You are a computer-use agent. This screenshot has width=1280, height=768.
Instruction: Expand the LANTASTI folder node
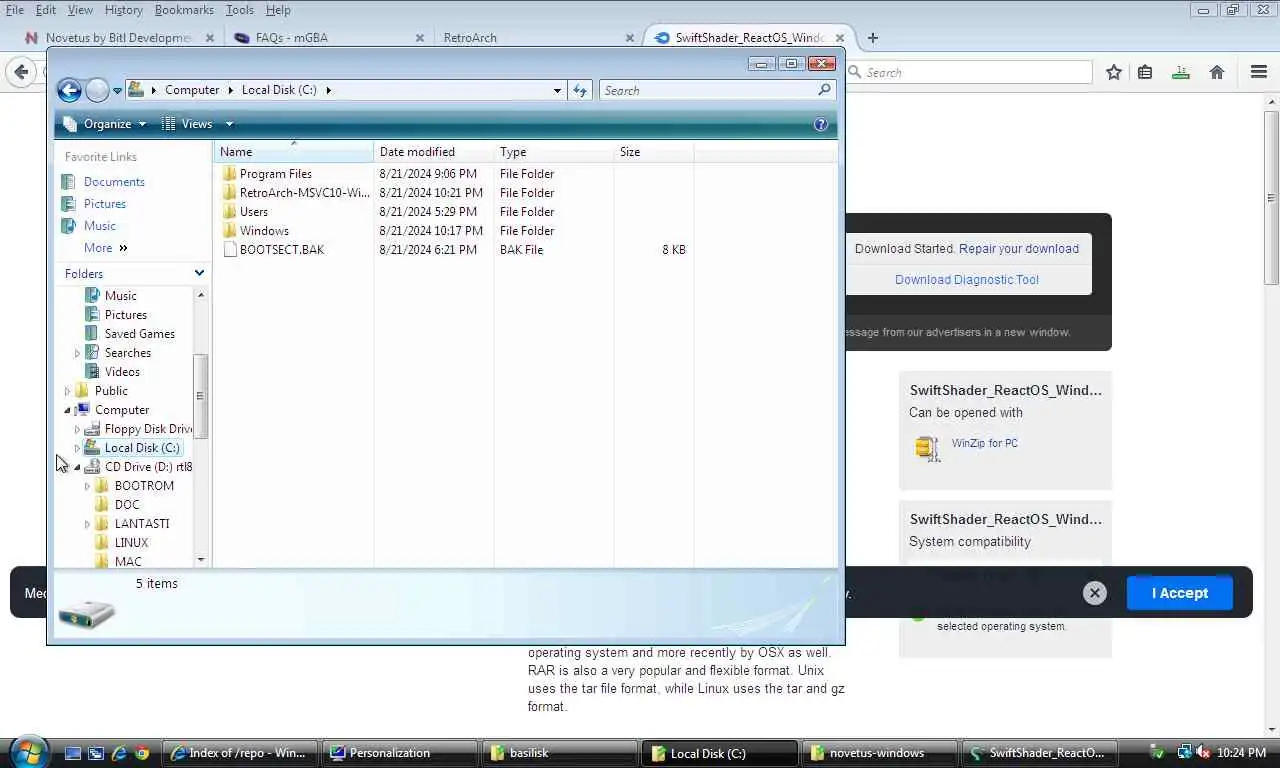coord(87,524)
